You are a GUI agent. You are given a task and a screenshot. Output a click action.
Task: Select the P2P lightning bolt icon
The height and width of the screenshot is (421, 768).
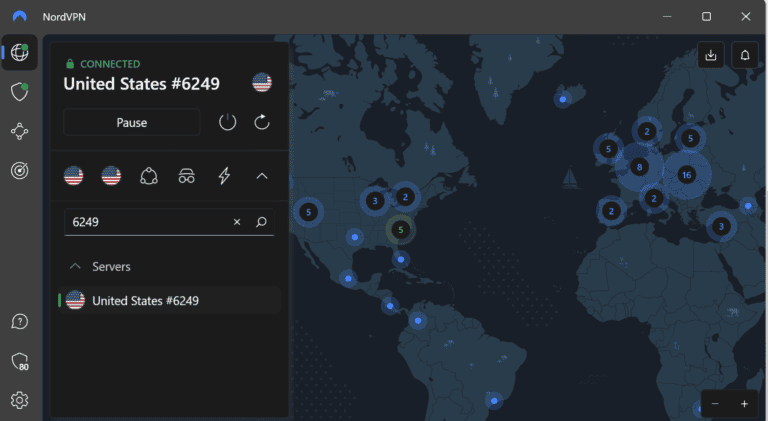coord(224,176)
